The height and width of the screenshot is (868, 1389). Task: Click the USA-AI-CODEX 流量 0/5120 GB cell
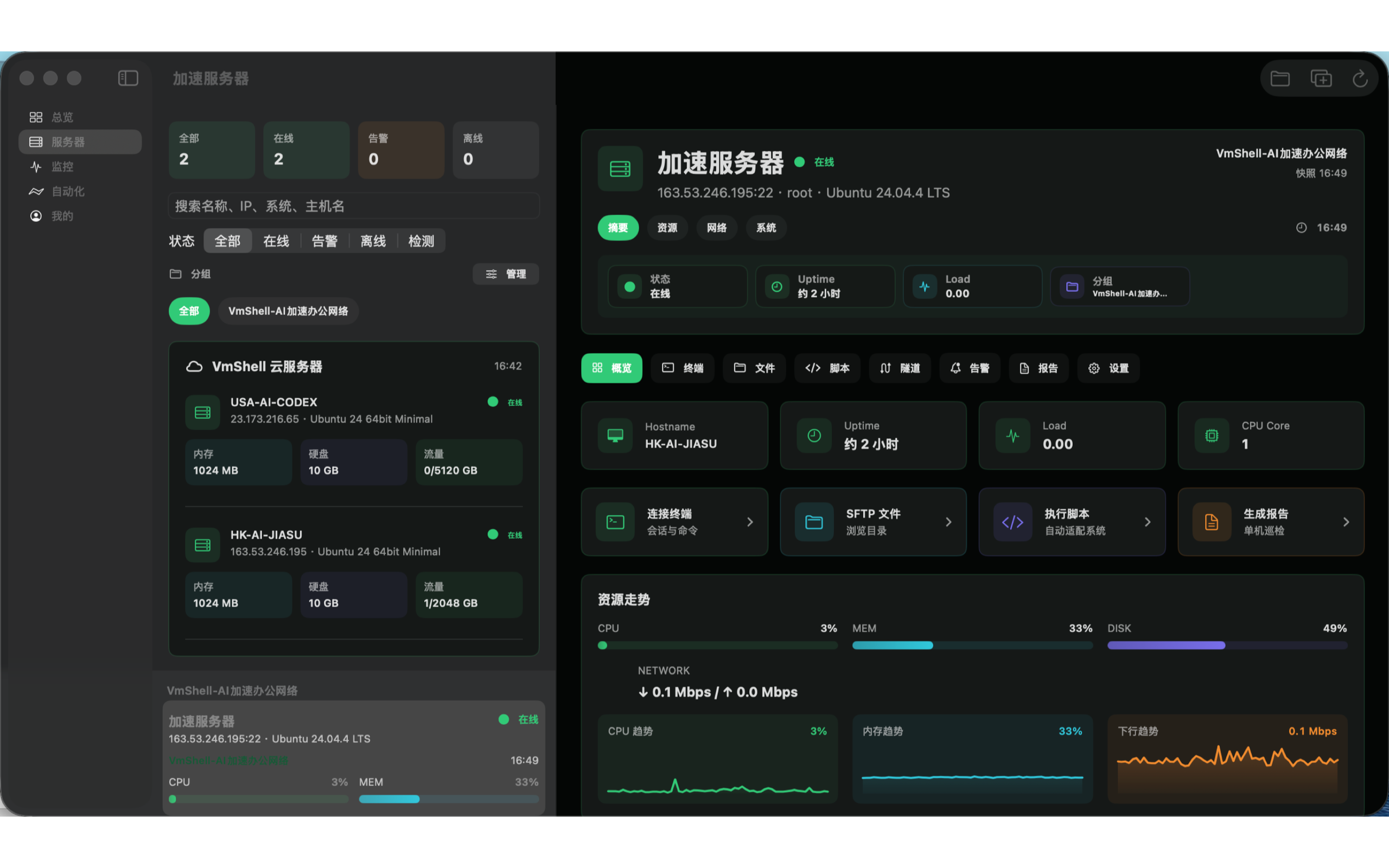pos(469,462)
